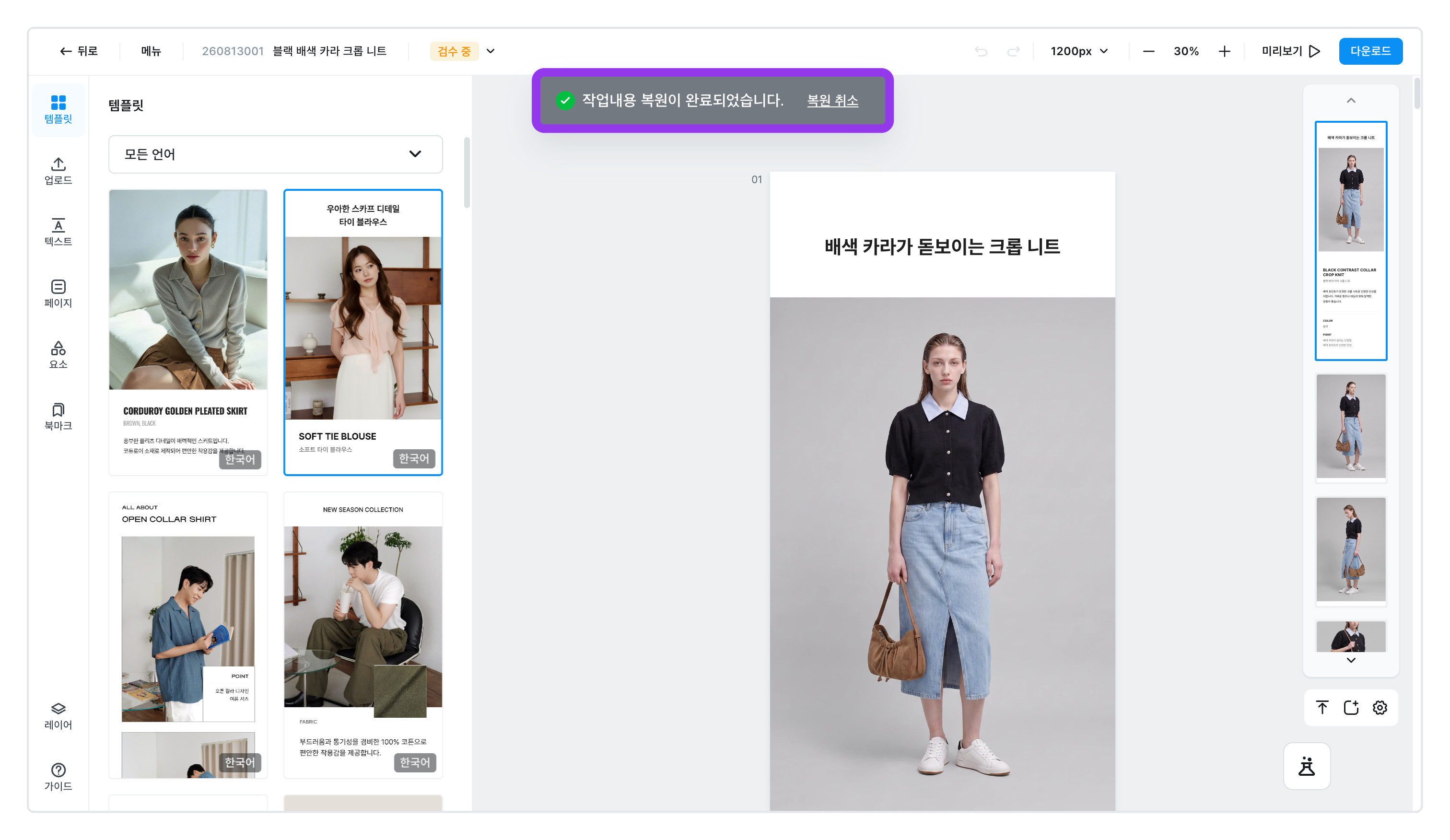Open the 페이지 page panel
The image size is (1450, 840).
tap(58, 293)
